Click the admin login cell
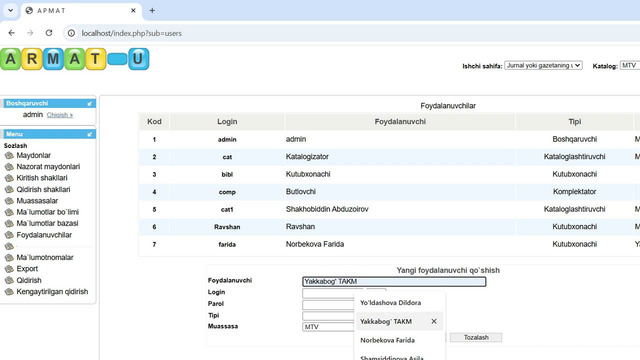This screenshot has height=360, width=640. point(227,140)
